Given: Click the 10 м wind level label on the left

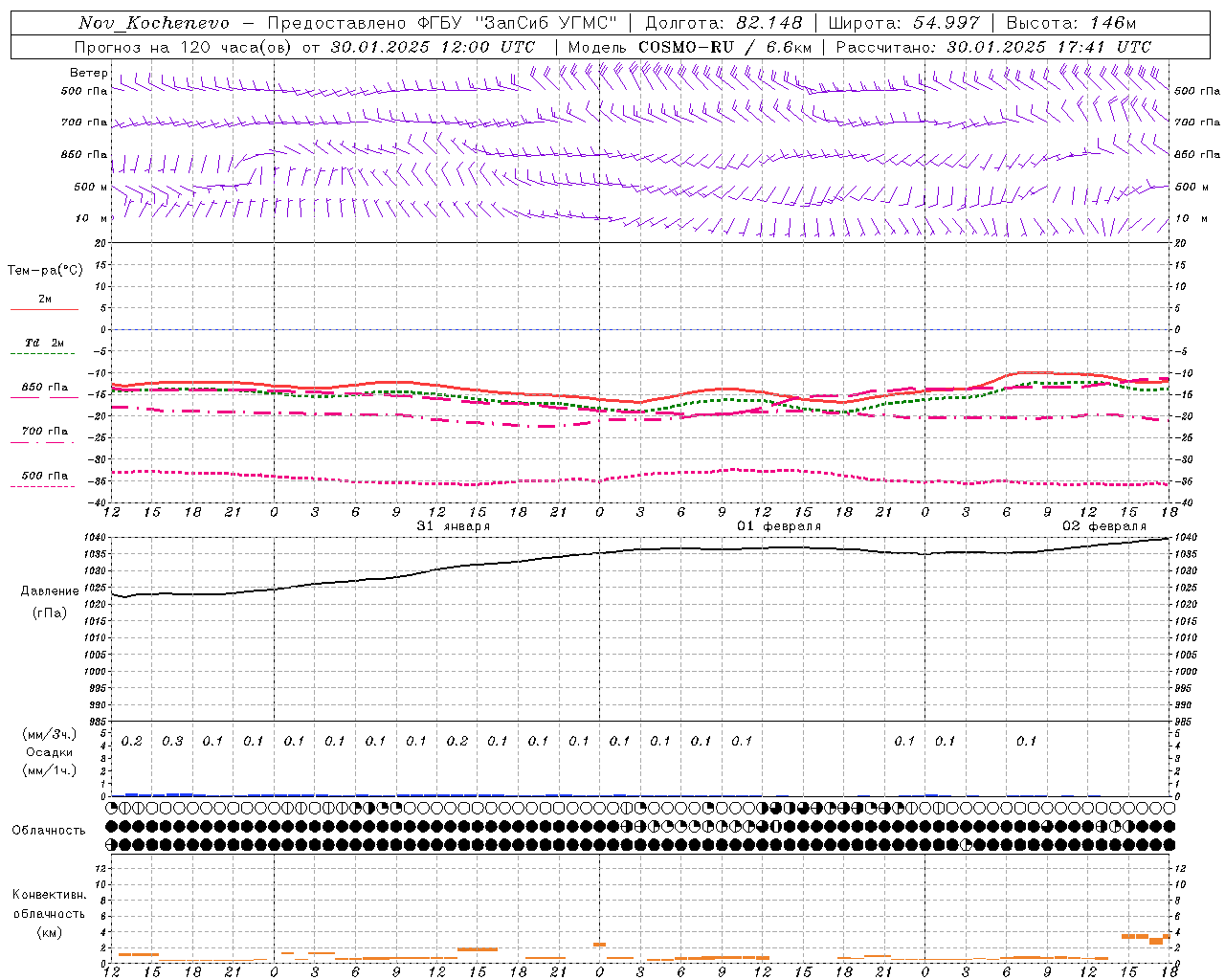Looking at the screenshot, I should click(x=92, y=219).
